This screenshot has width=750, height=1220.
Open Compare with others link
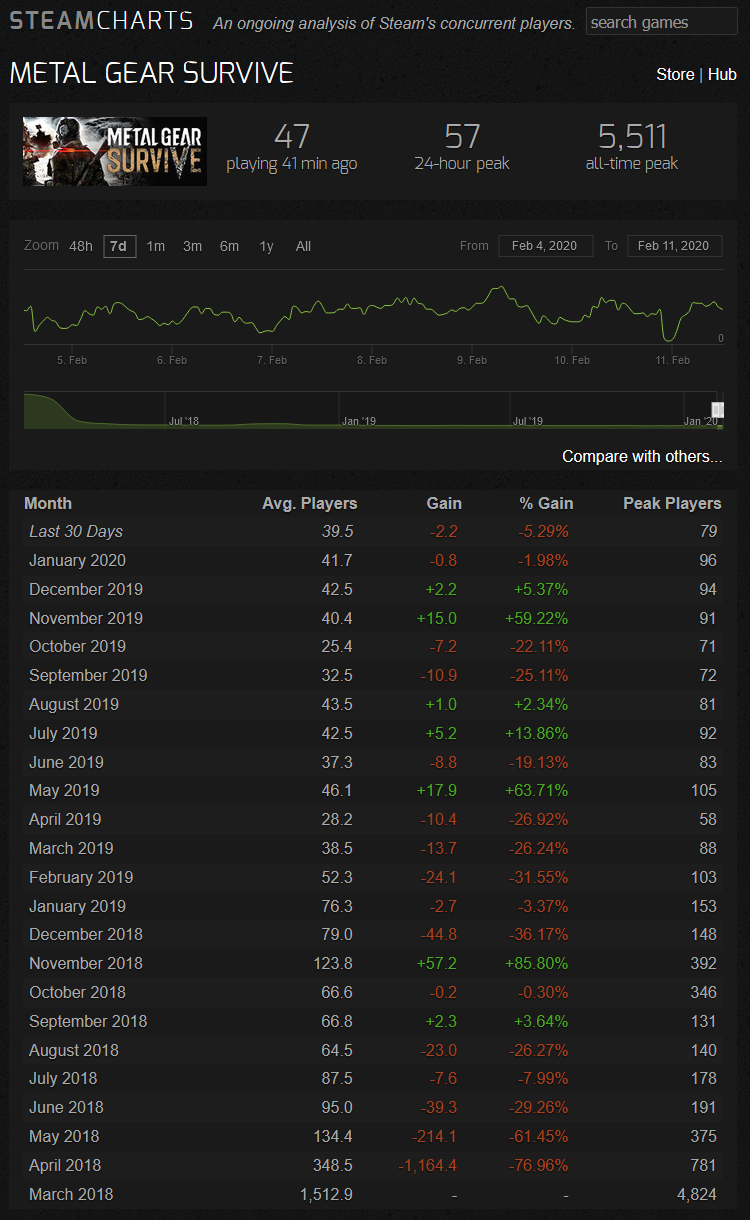[642, 456]
